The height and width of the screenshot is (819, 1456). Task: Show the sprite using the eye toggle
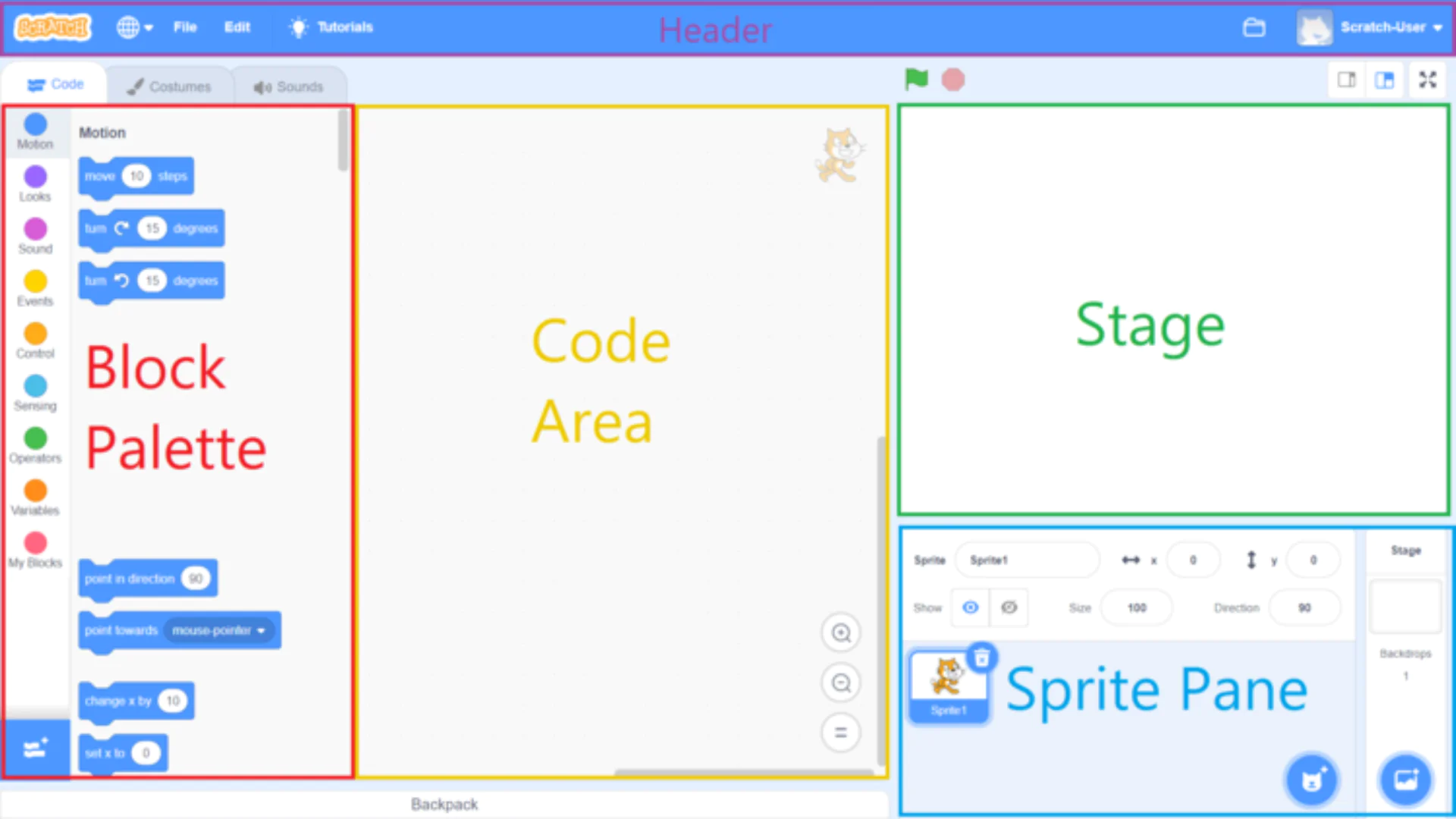(x=970, y=607)
